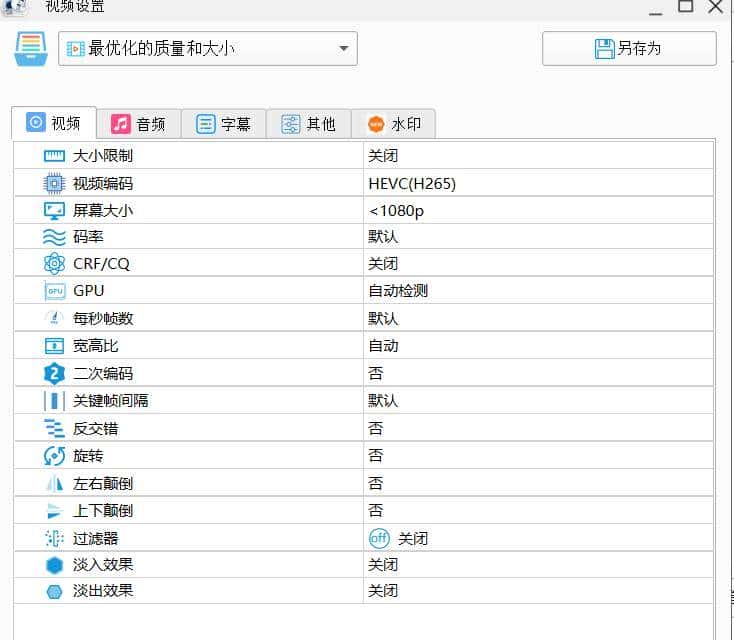This screenshot has height=640, width=734.
Task: Click the solid hexagon icon beside 淡入效果
Action: [54, 565]
